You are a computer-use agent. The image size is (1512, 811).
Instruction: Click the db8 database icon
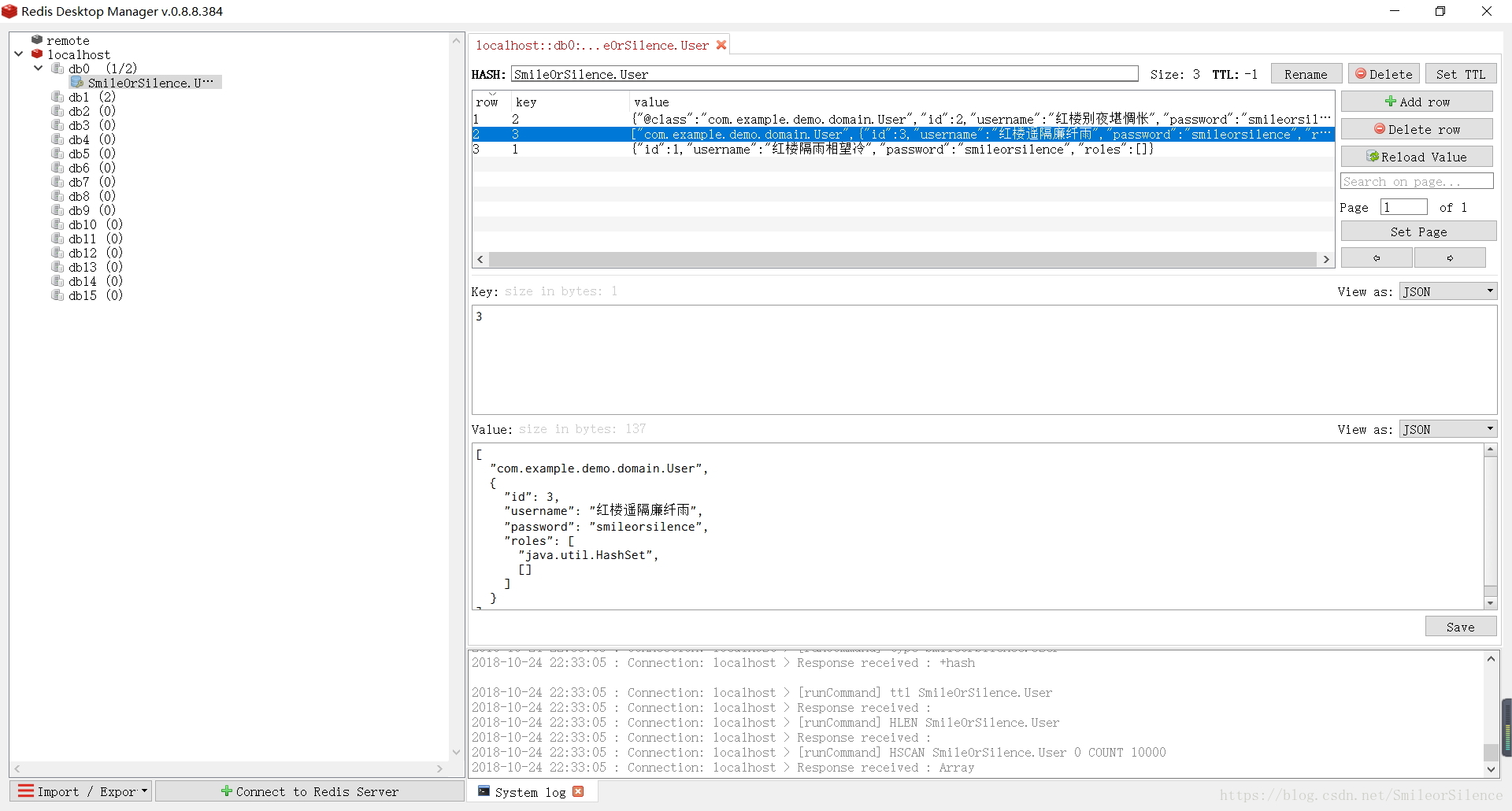click(57, 196)
